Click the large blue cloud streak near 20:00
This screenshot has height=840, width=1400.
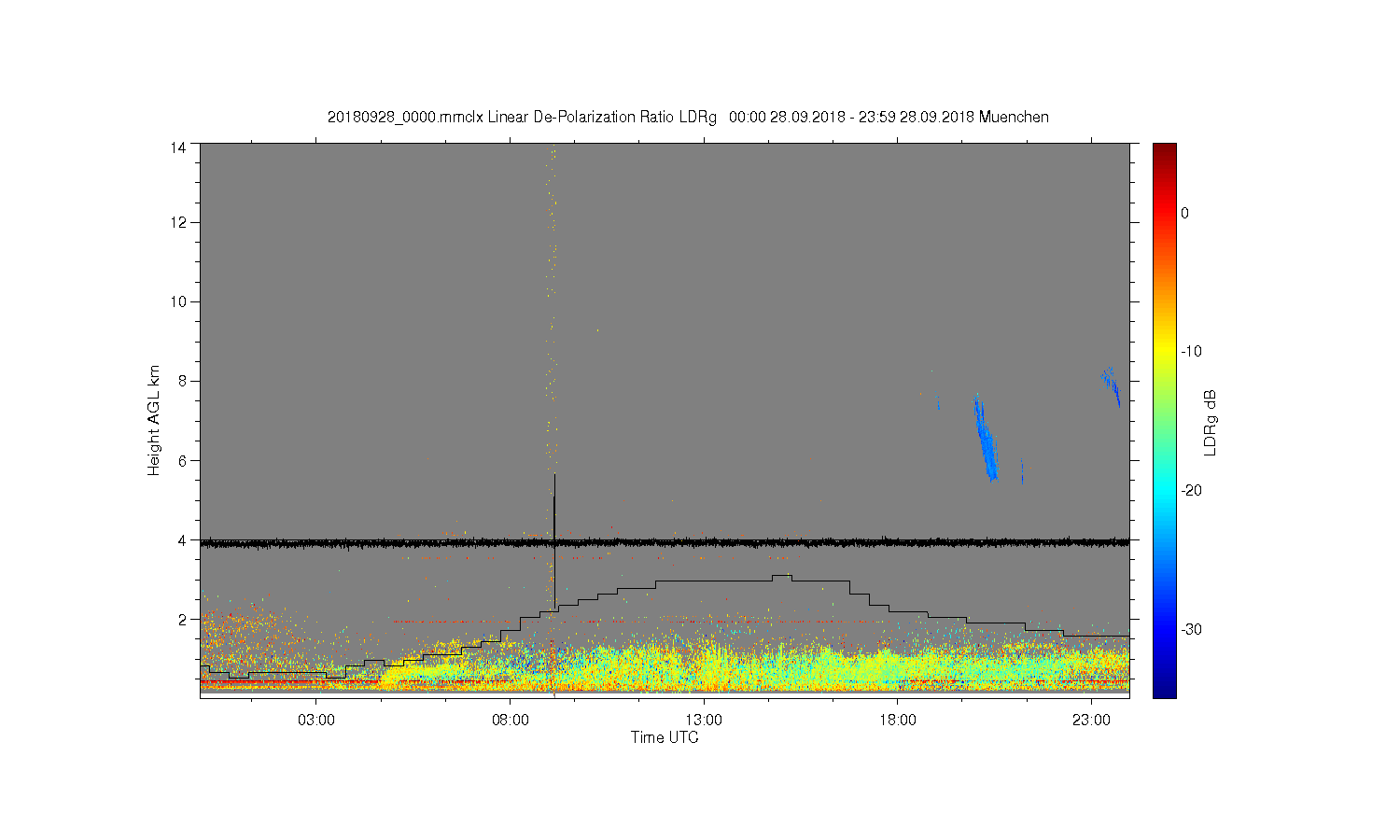pyautogui.click(x=985, y=439)
